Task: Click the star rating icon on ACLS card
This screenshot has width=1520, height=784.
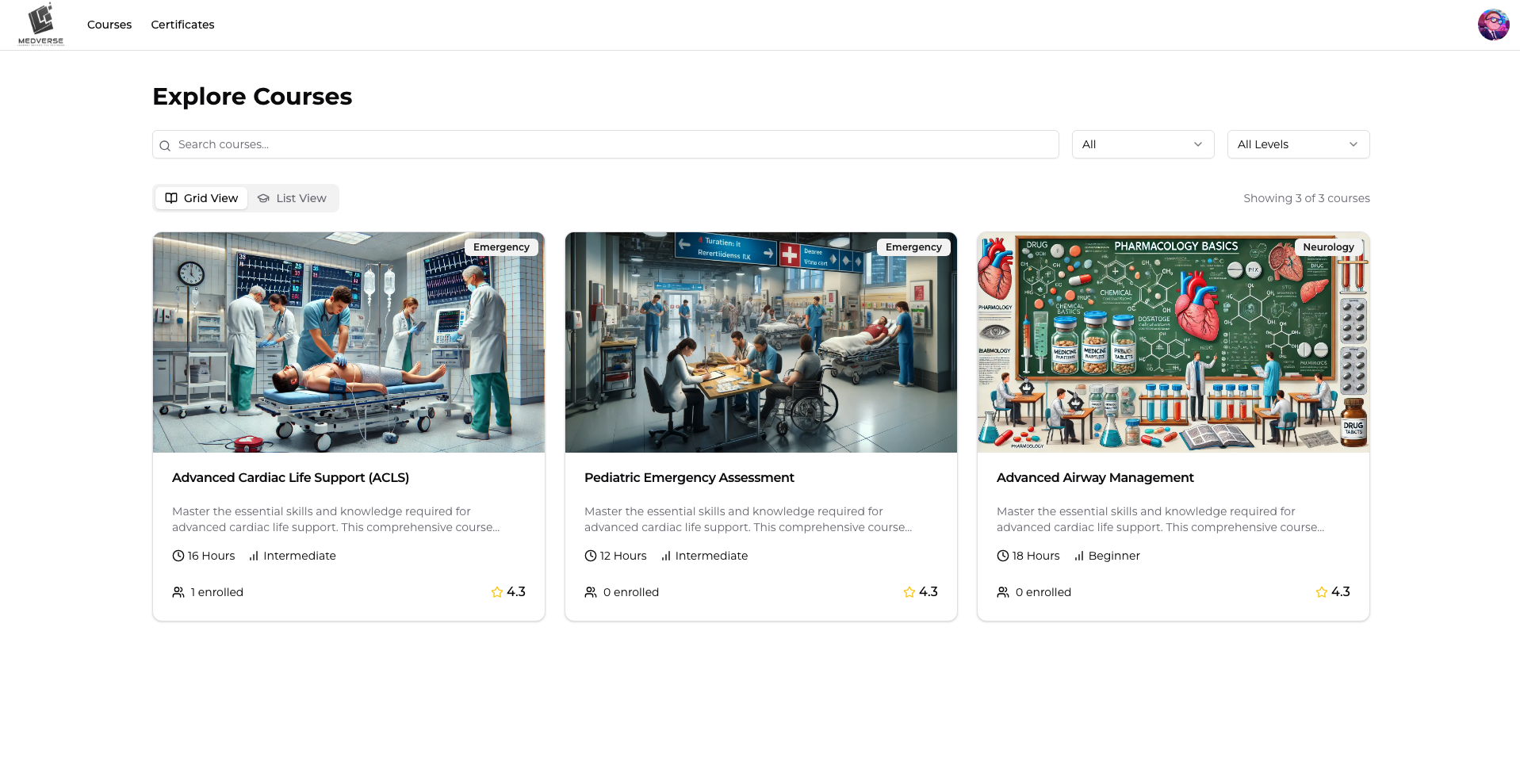Action: pos(497,592)
